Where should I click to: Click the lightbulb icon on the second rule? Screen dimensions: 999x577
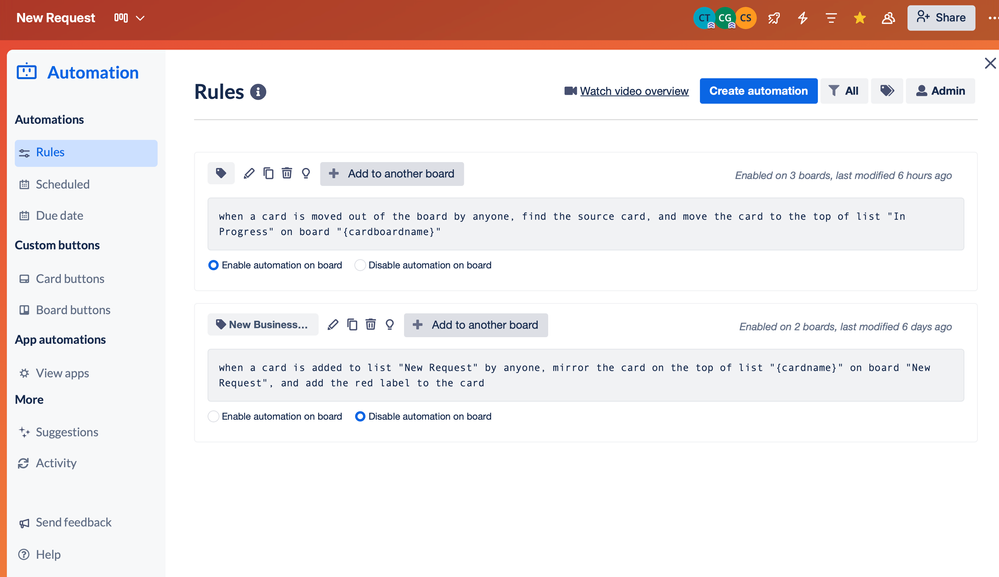(390, 325)
